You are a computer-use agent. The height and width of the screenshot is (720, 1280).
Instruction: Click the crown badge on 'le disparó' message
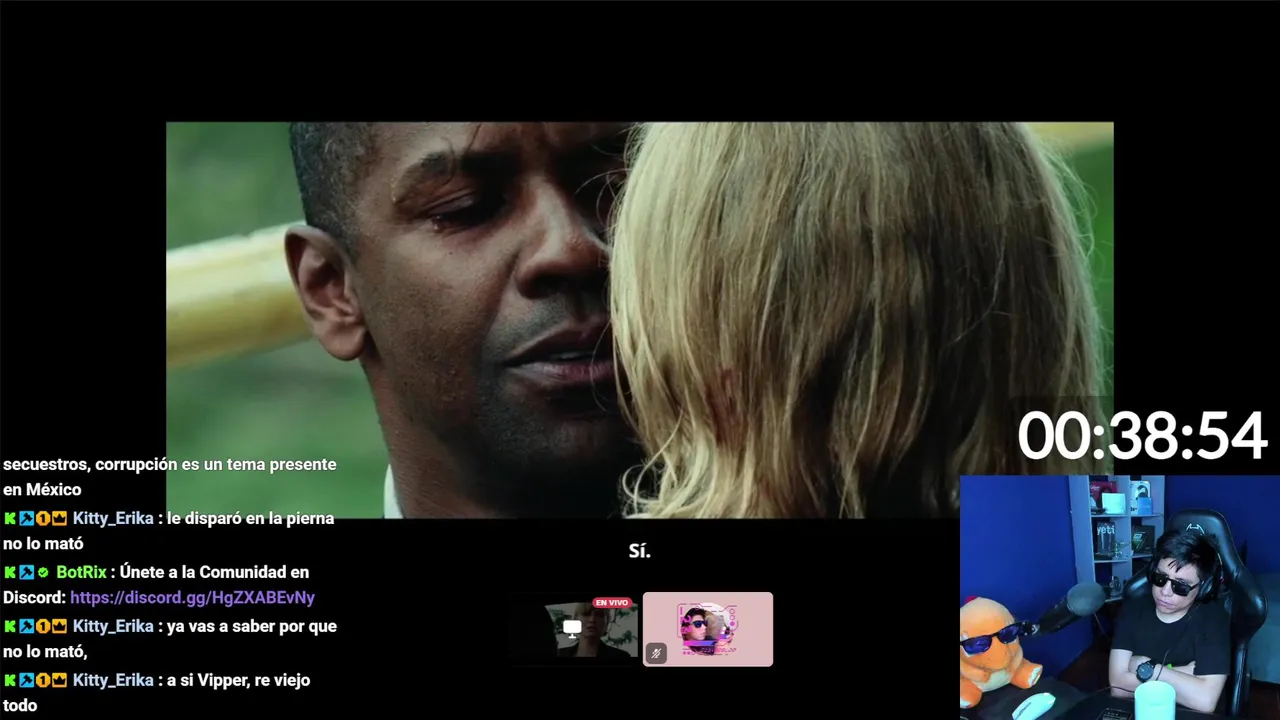59,519
